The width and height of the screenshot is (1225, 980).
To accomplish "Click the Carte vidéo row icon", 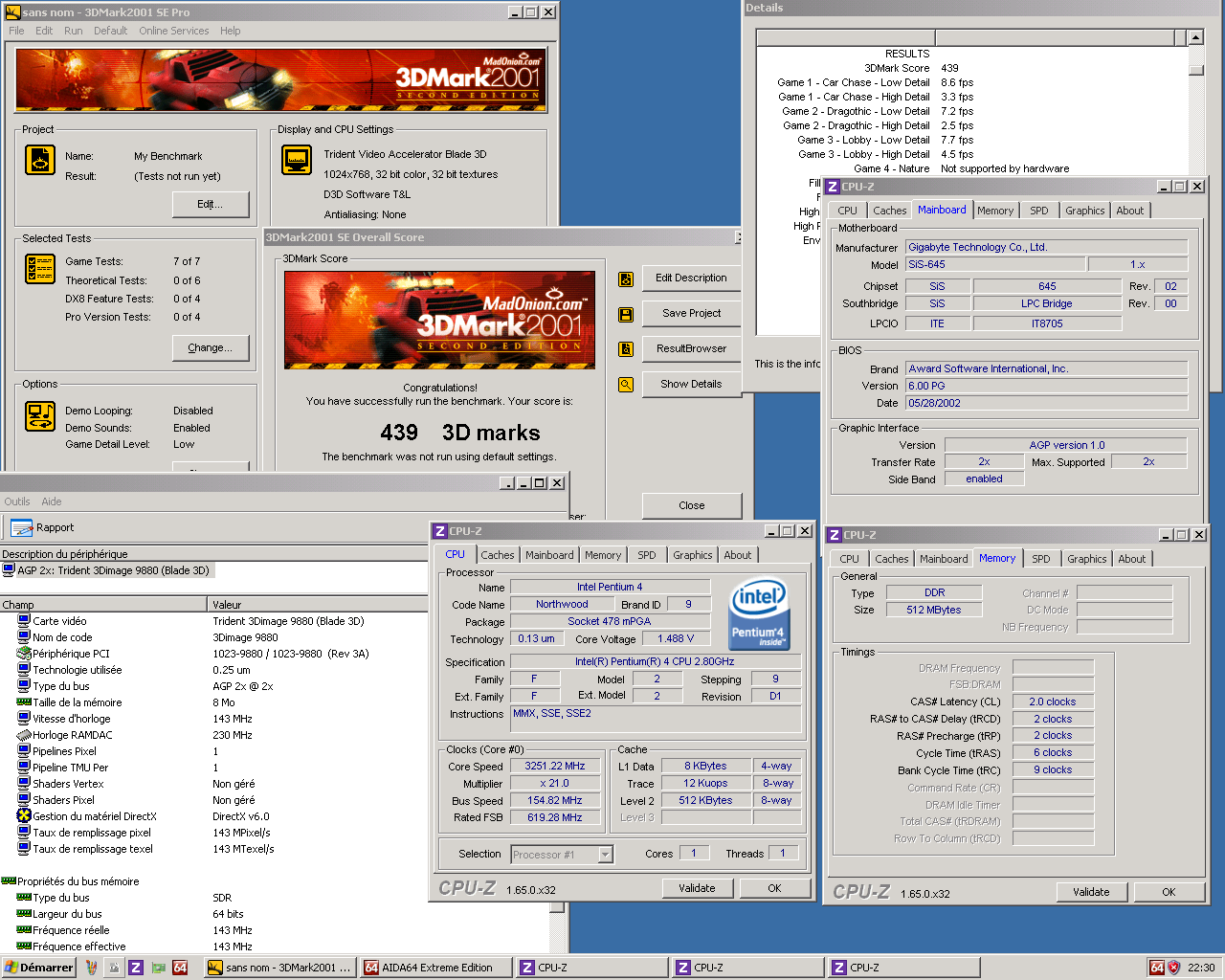I will click(x=24, y=621).
